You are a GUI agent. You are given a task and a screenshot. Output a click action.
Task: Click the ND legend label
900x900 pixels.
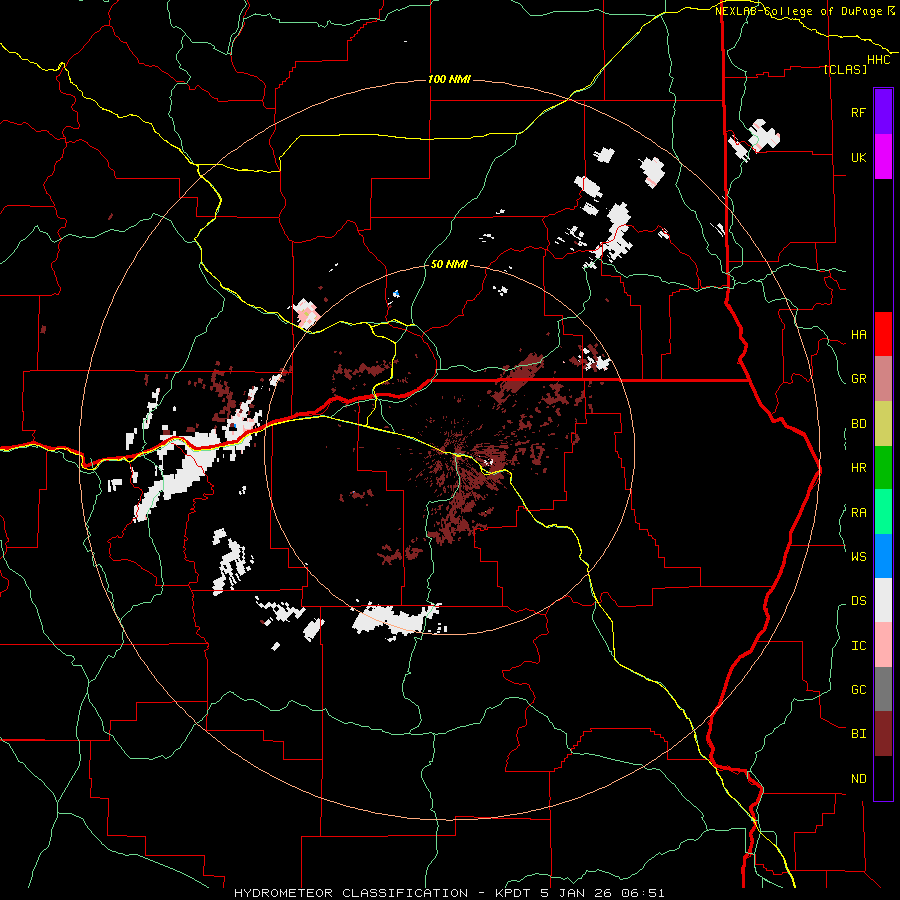859,779
